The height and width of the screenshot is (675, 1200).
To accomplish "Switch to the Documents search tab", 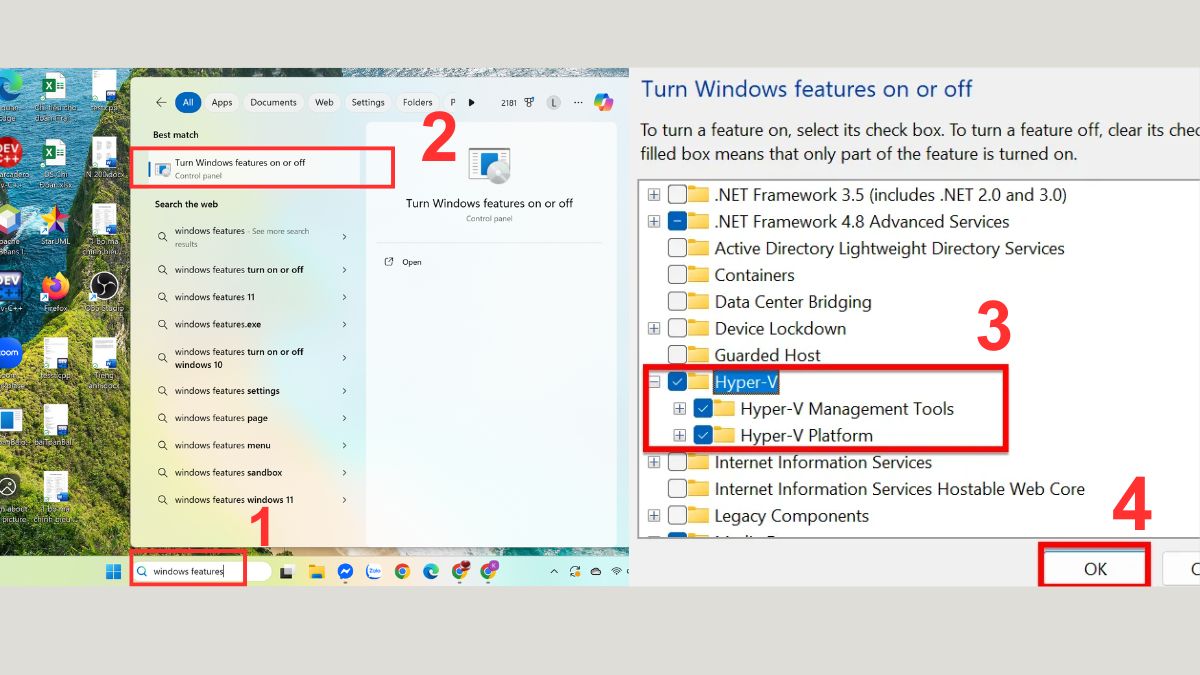I will click(273, 102).
